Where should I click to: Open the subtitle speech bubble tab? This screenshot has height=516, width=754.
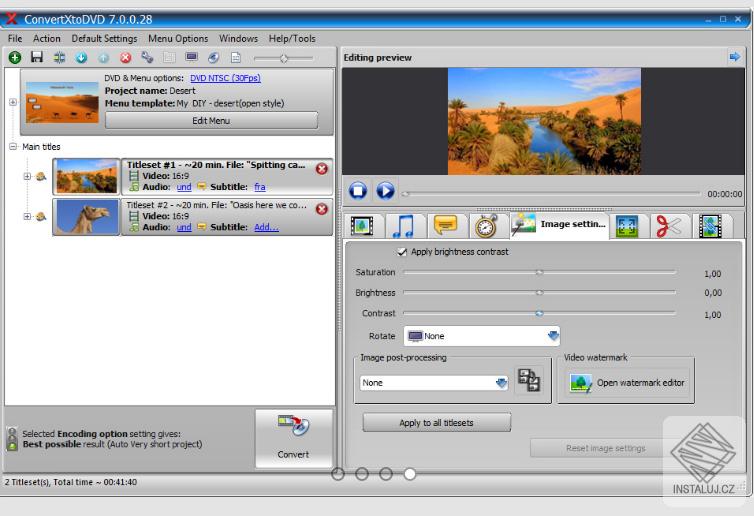[x=445, y=225]
